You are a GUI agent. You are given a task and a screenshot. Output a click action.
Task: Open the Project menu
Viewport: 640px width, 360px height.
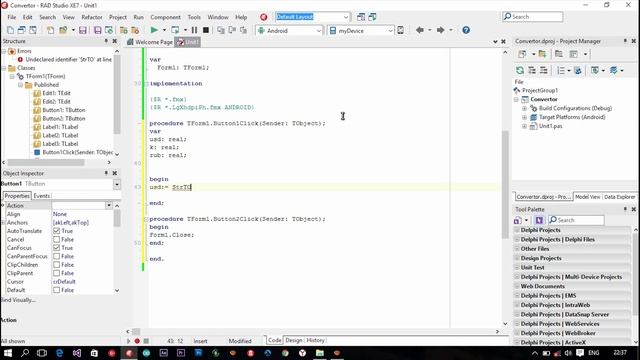coord(118,17)
